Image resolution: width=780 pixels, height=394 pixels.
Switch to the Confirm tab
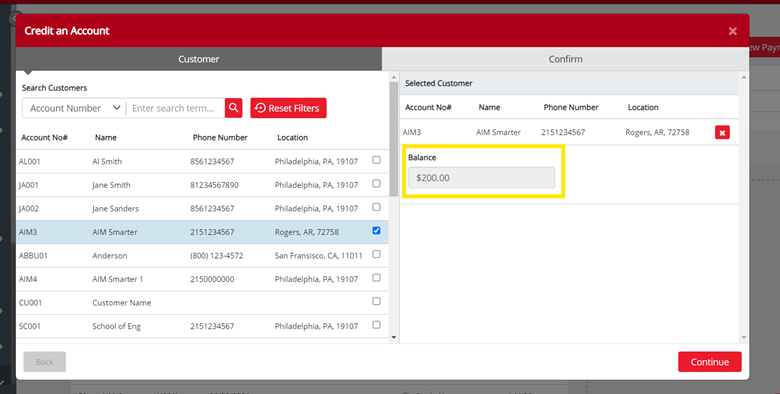point(565,59)
